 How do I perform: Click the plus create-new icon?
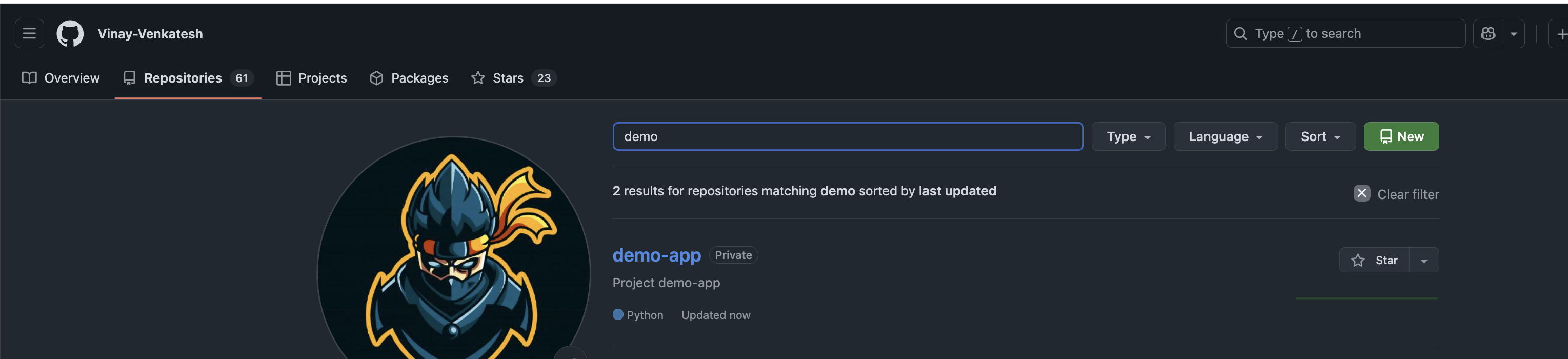coord(1561,34)
